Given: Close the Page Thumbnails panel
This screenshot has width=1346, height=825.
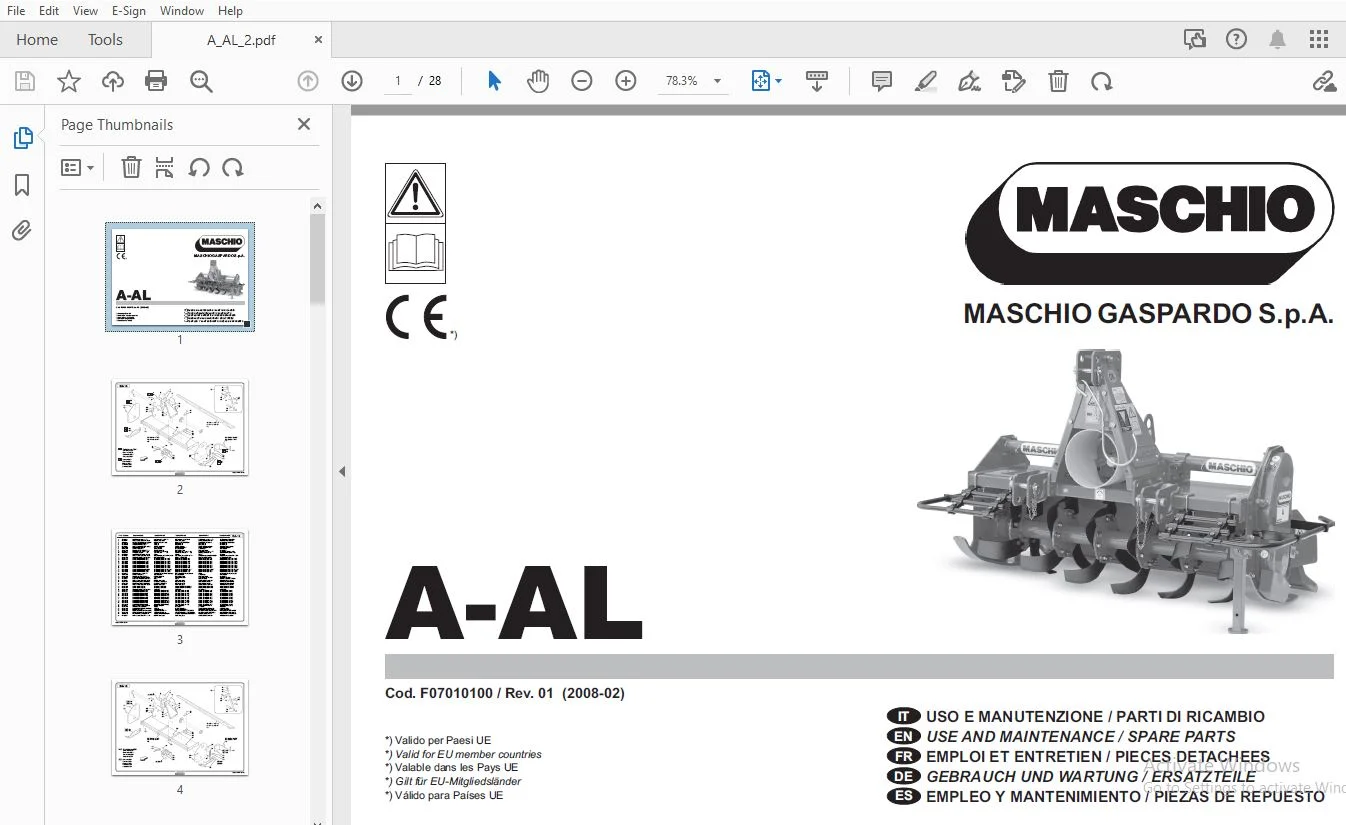Looking at the screenshot, I should [304, 124].
